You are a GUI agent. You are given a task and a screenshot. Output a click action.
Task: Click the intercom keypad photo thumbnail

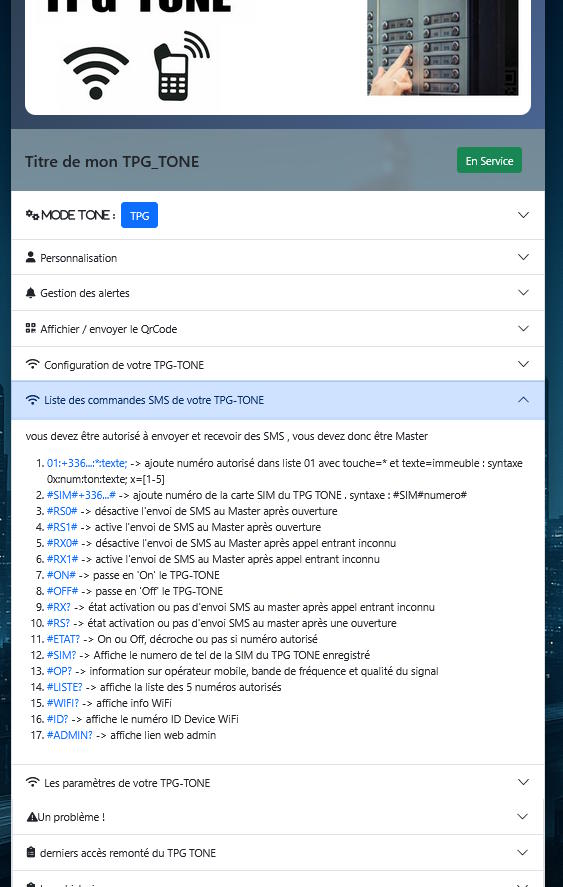pos(442,46)
